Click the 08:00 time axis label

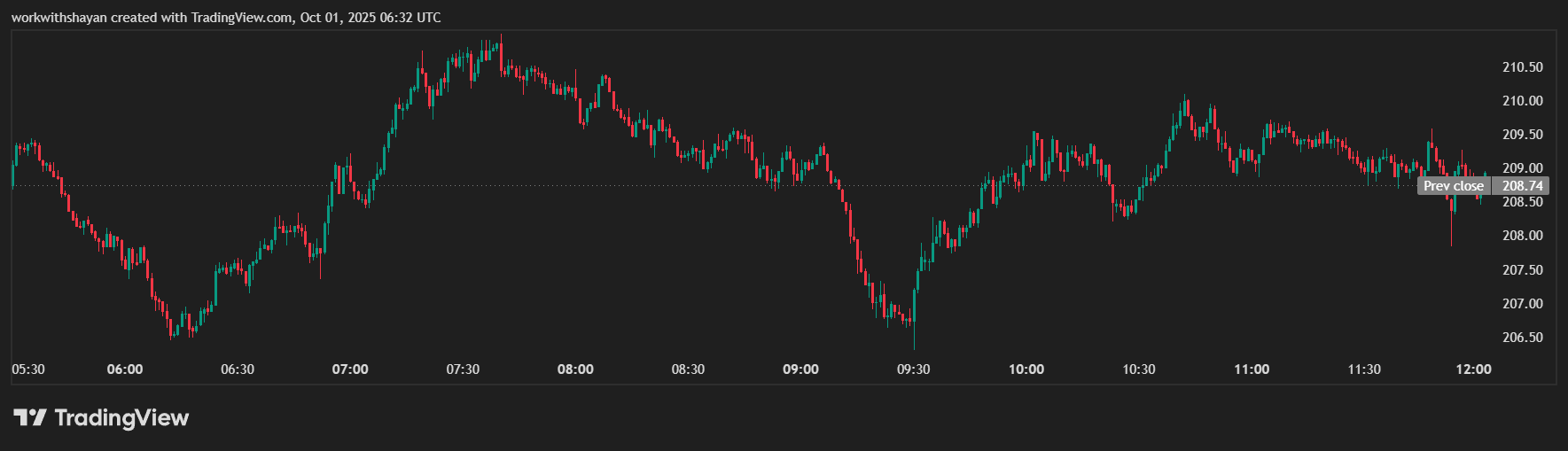pos(575,369)
